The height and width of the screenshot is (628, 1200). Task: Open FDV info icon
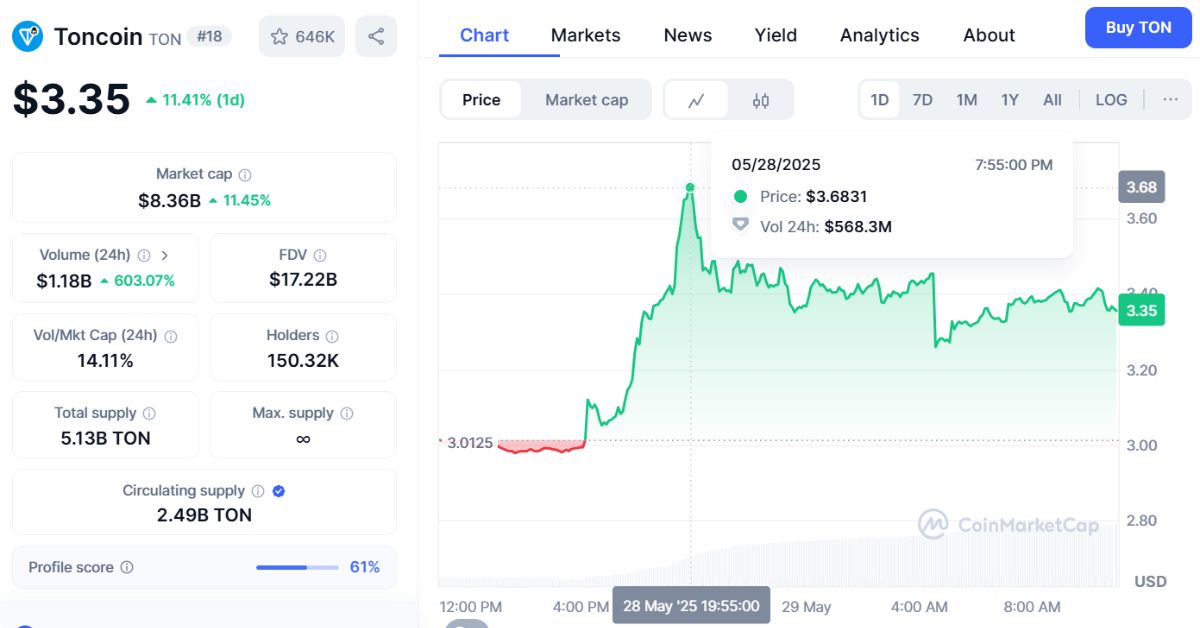click(x=321, y=255)
